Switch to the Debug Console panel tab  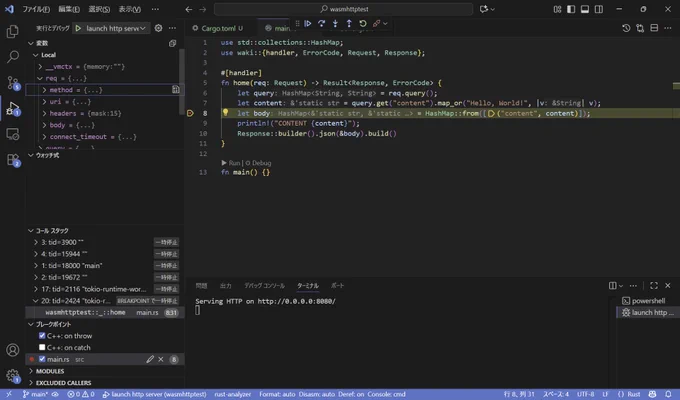(265, 285)
